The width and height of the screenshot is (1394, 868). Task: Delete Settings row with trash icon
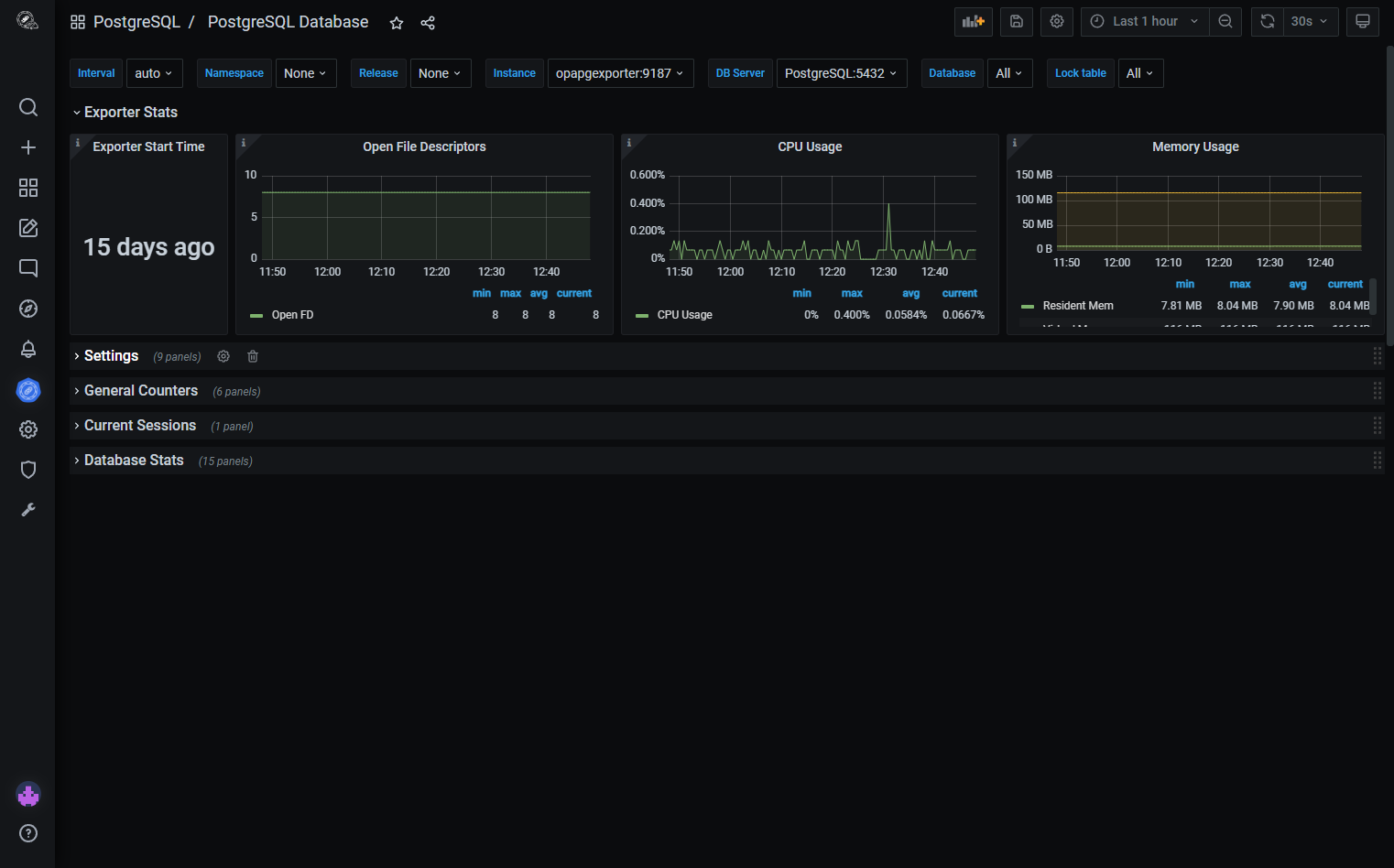point(253,356)
